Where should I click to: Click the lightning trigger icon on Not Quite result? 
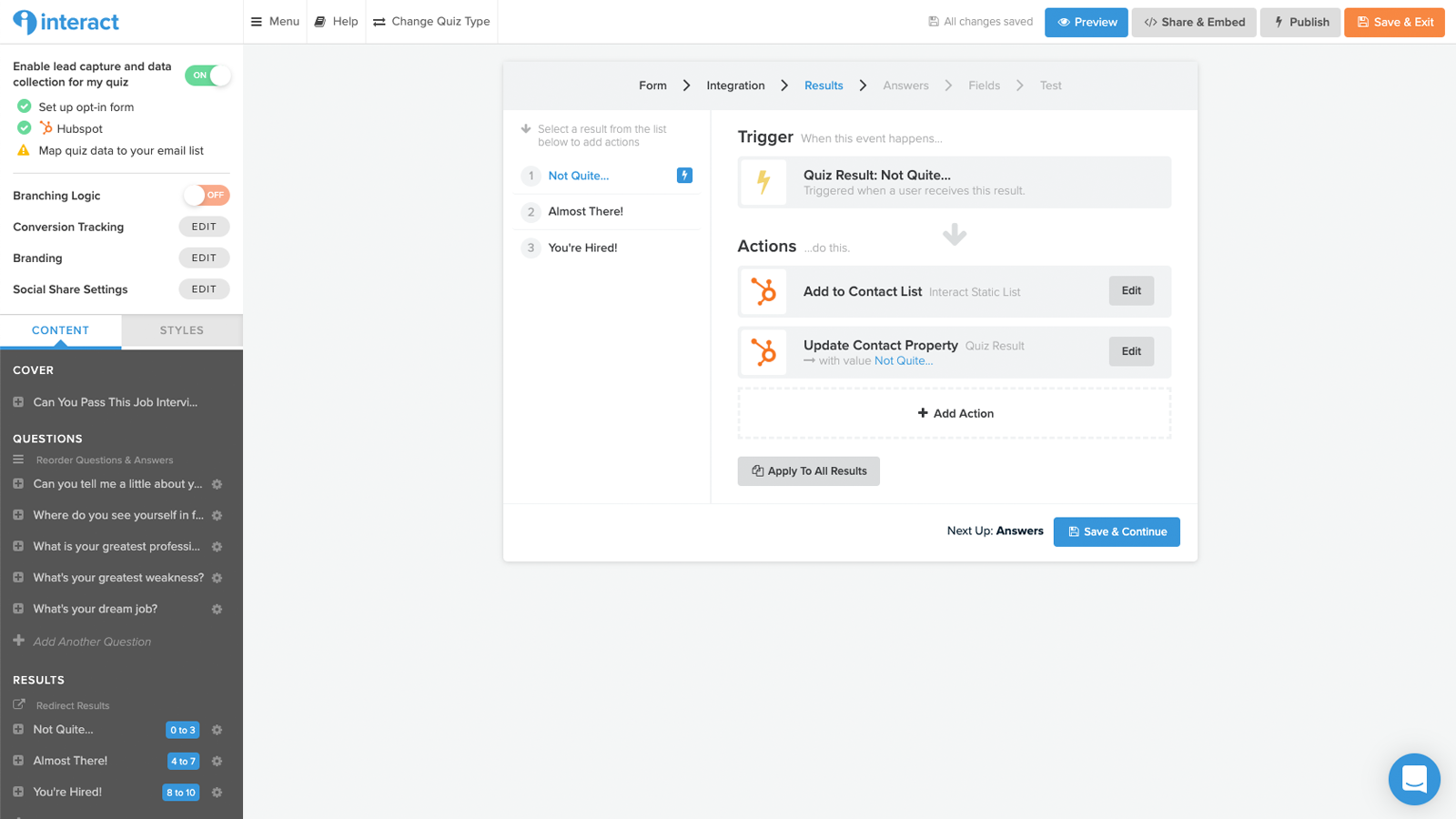click(683, 175)
